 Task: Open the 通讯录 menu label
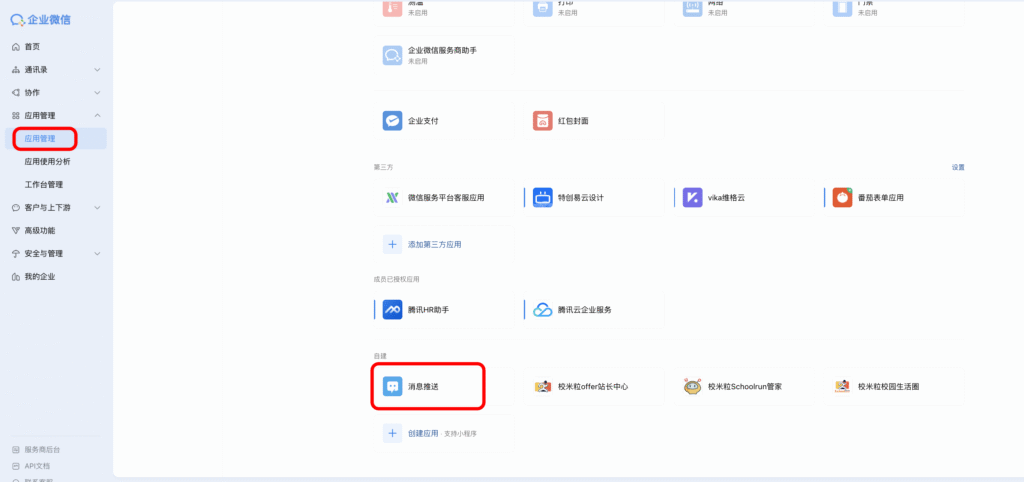click(36, 70)
